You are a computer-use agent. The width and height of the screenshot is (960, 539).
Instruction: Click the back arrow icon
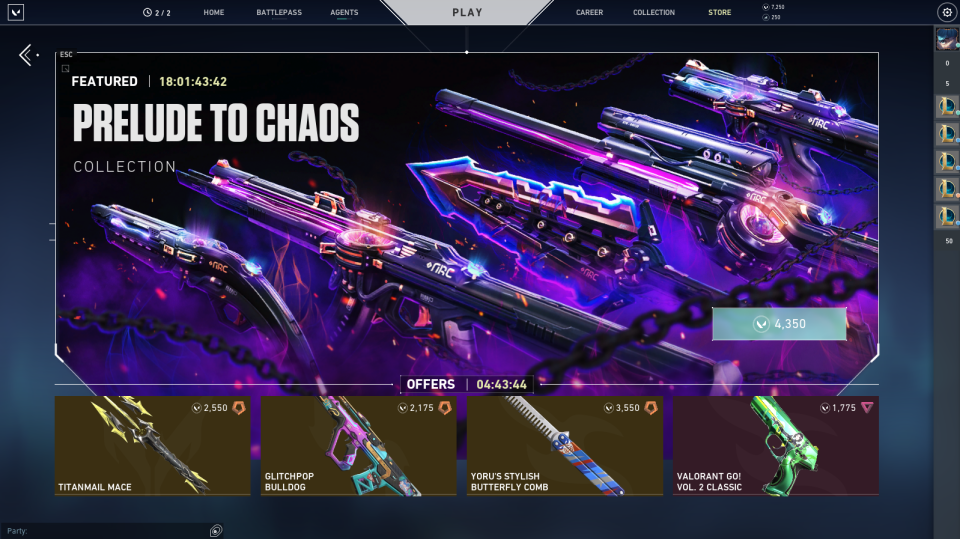click(26, 55)
